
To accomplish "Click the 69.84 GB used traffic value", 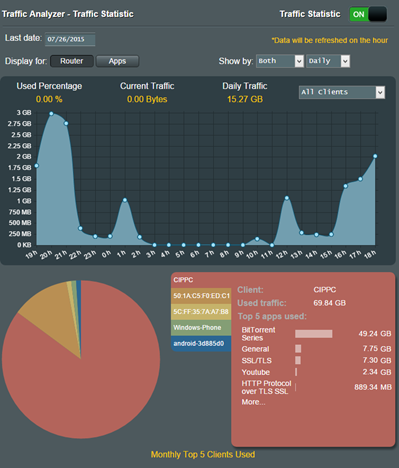I will [x=329, y=303].
